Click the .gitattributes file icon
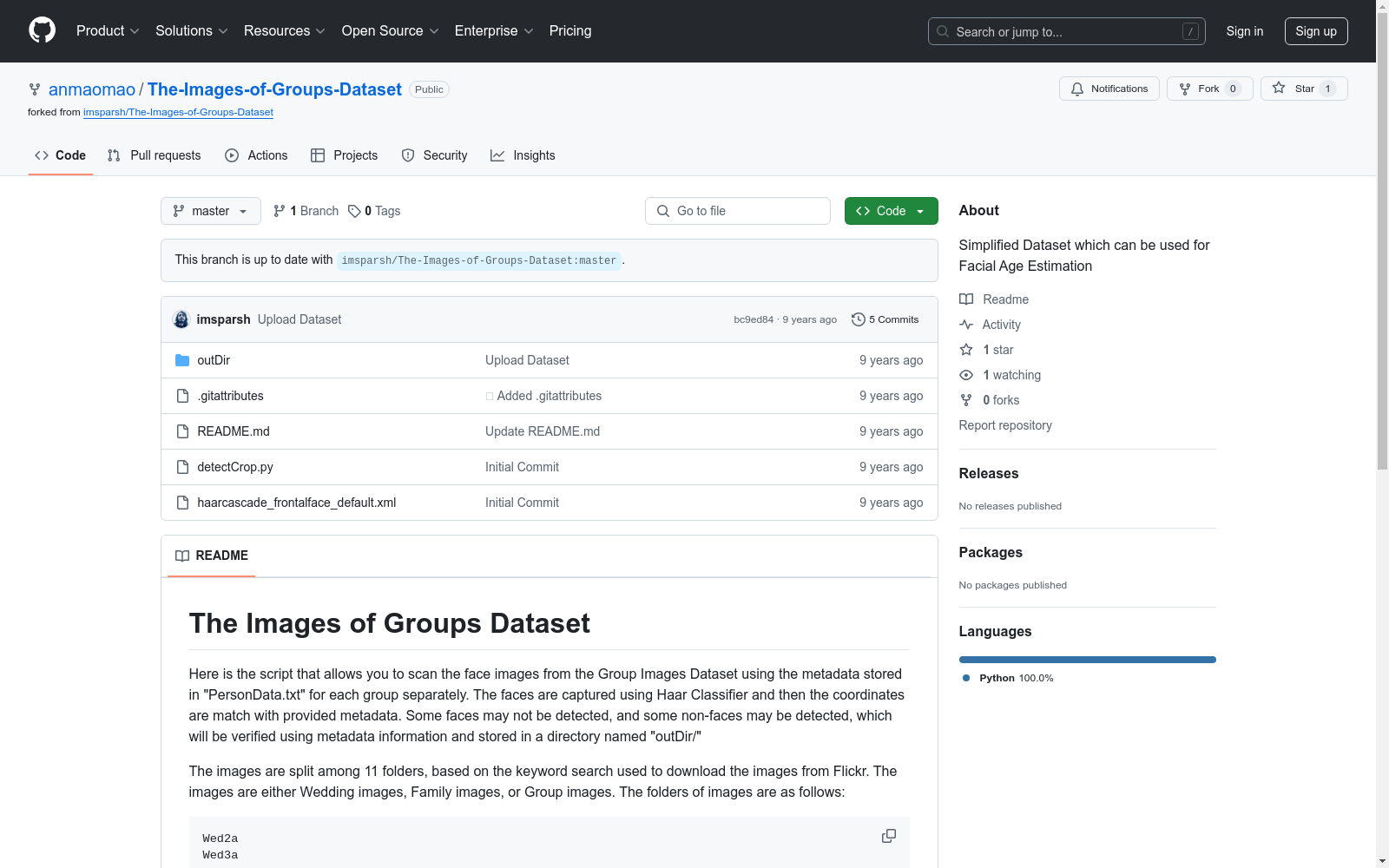Screen dimensions: 1389x868 182,396
